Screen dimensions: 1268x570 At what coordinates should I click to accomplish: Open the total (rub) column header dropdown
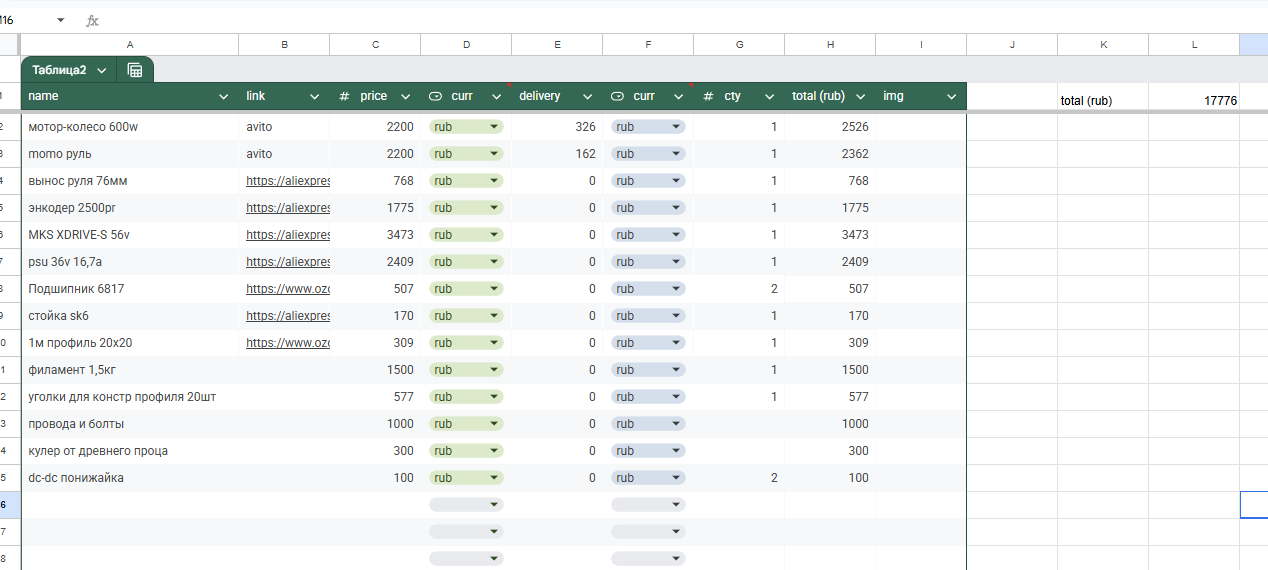(860, 96)
